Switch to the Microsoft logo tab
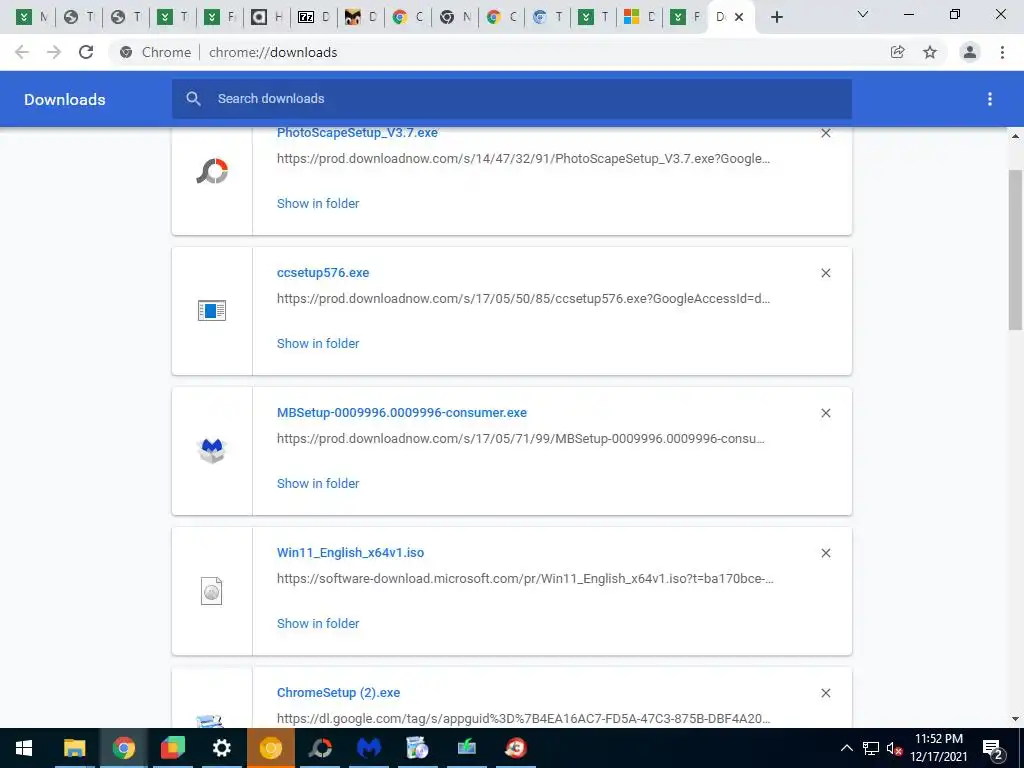 pyautogui.click(x=639, y=17)
